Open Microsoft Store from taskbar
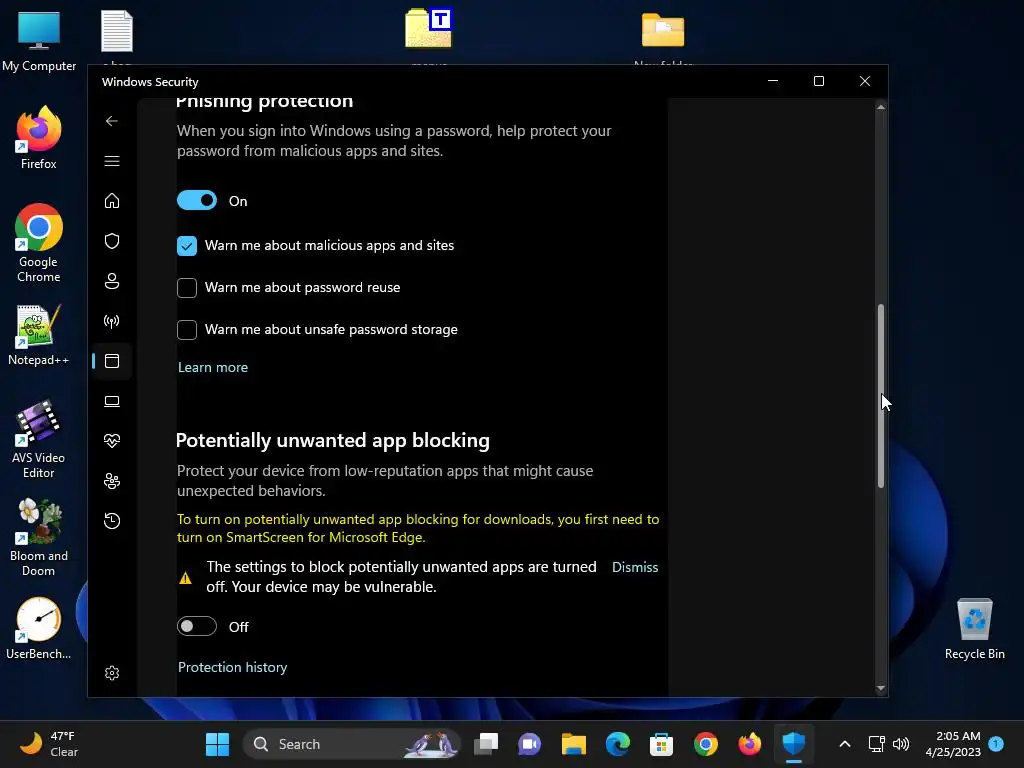 (x=662, y=744)
